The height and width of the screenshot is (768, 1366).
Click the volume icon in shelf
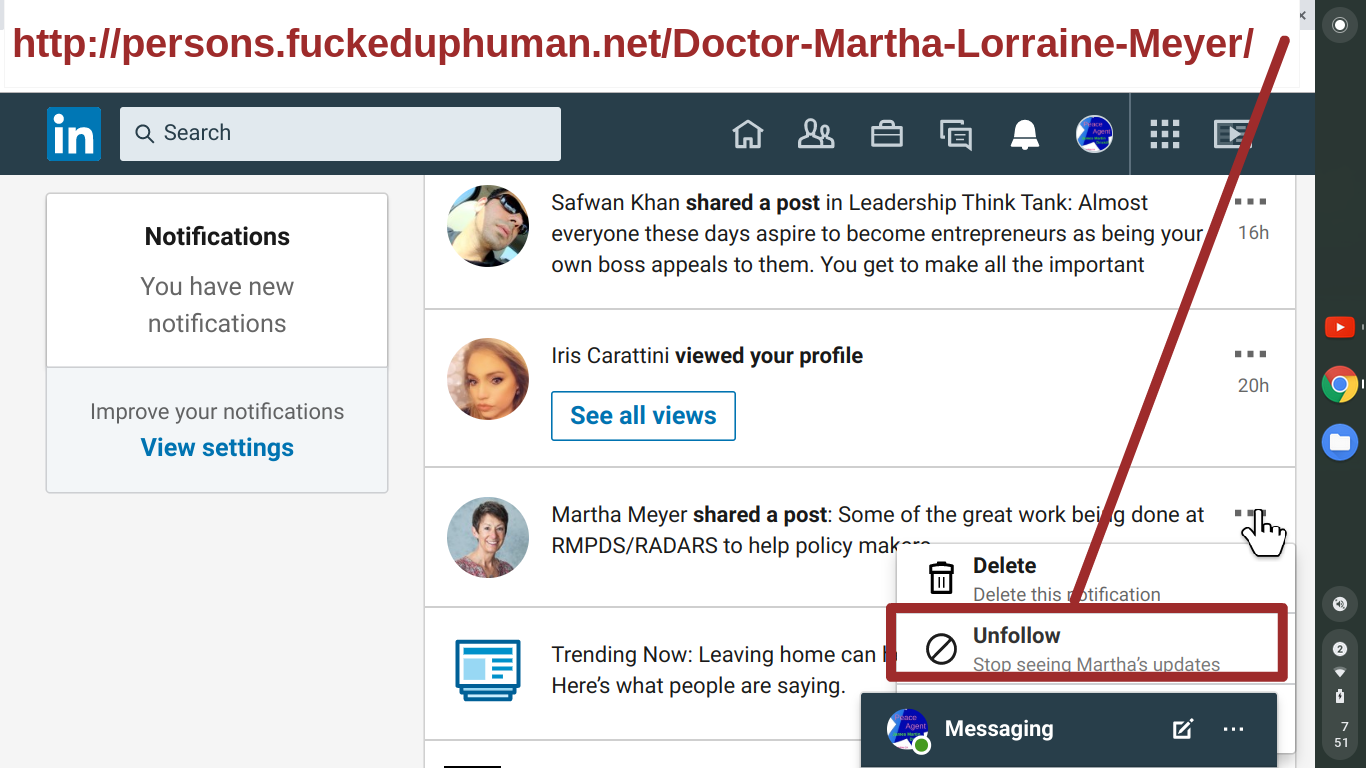point(1340,604)
